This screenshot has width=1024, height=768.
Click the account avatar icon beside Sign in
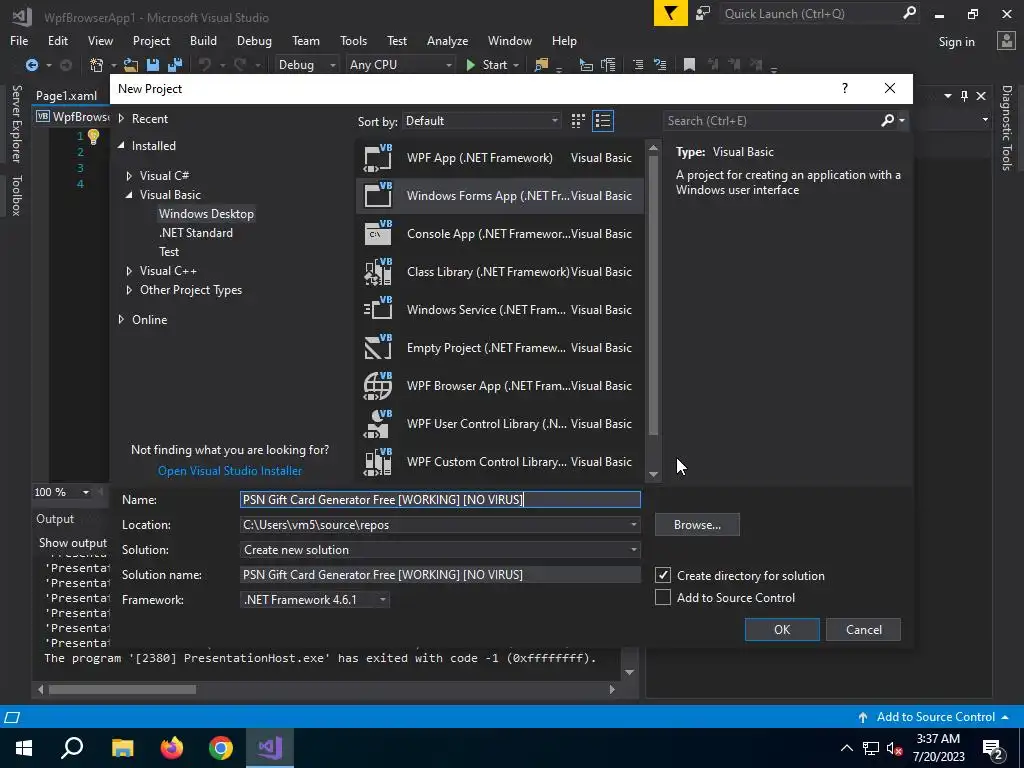pyautogui.click(x=1006, y=41)
